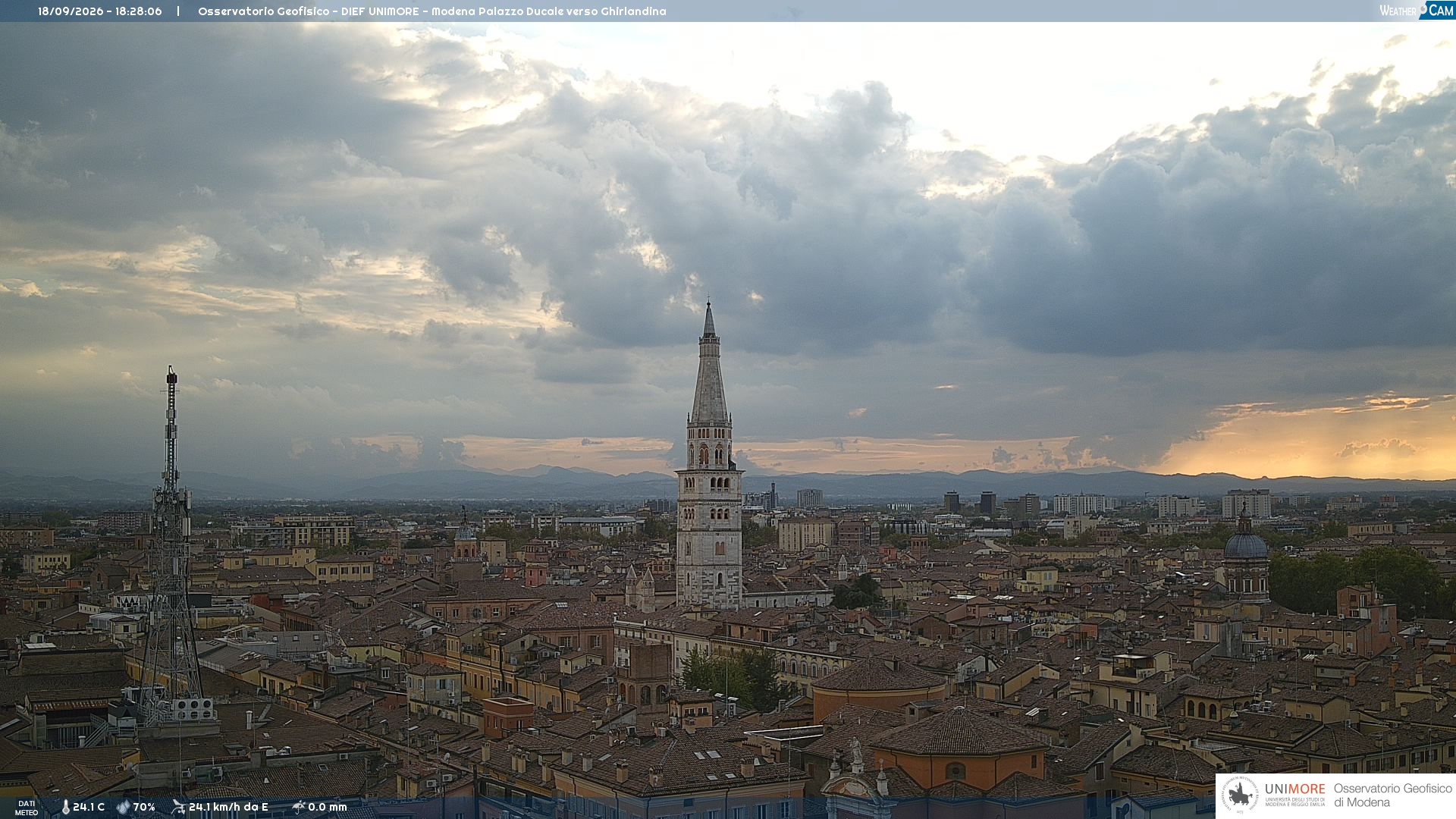The image size is (1456, 819).
Task: Select the 0.0 mm rainfall value
Action: [x=328, y=807]
